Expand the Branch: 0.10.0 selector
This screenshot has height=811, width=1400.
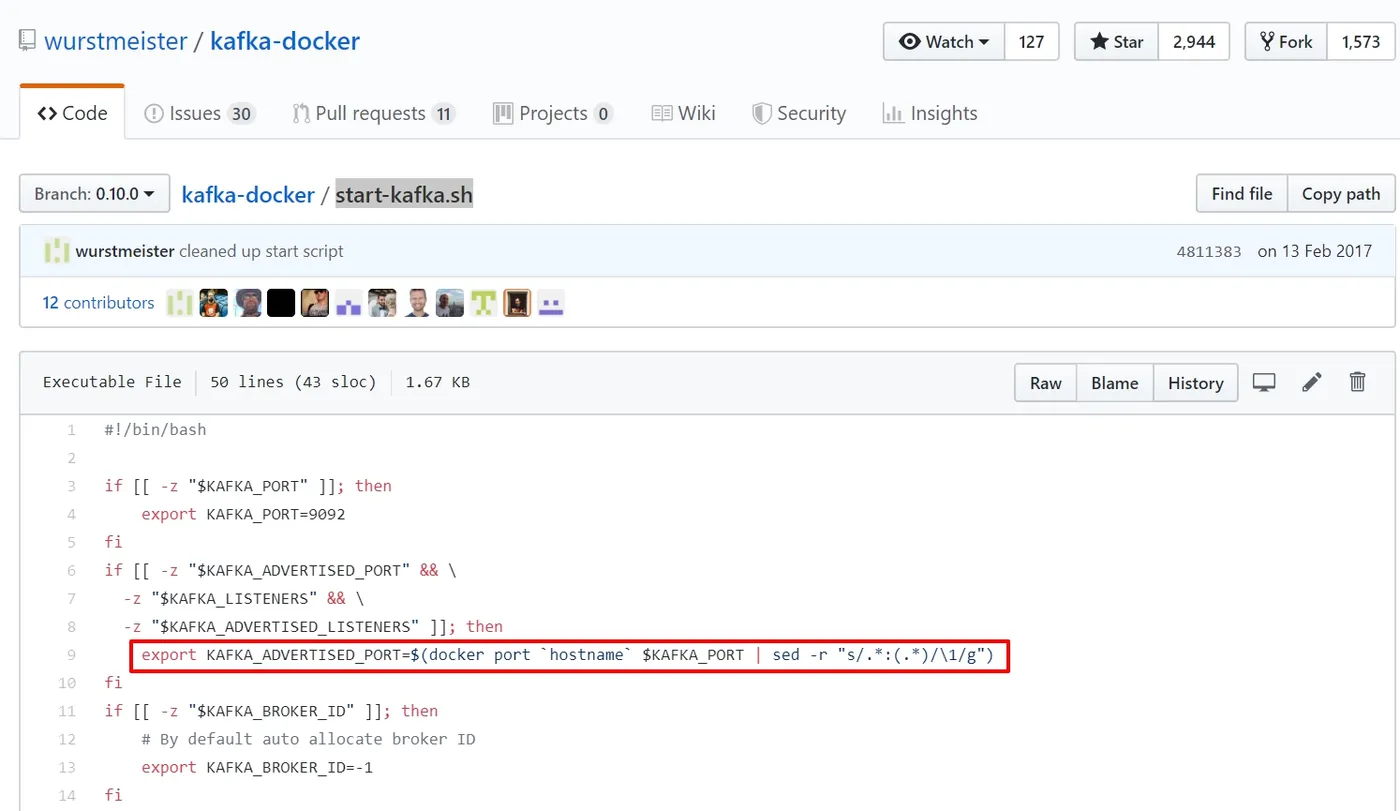pos(94,193)
